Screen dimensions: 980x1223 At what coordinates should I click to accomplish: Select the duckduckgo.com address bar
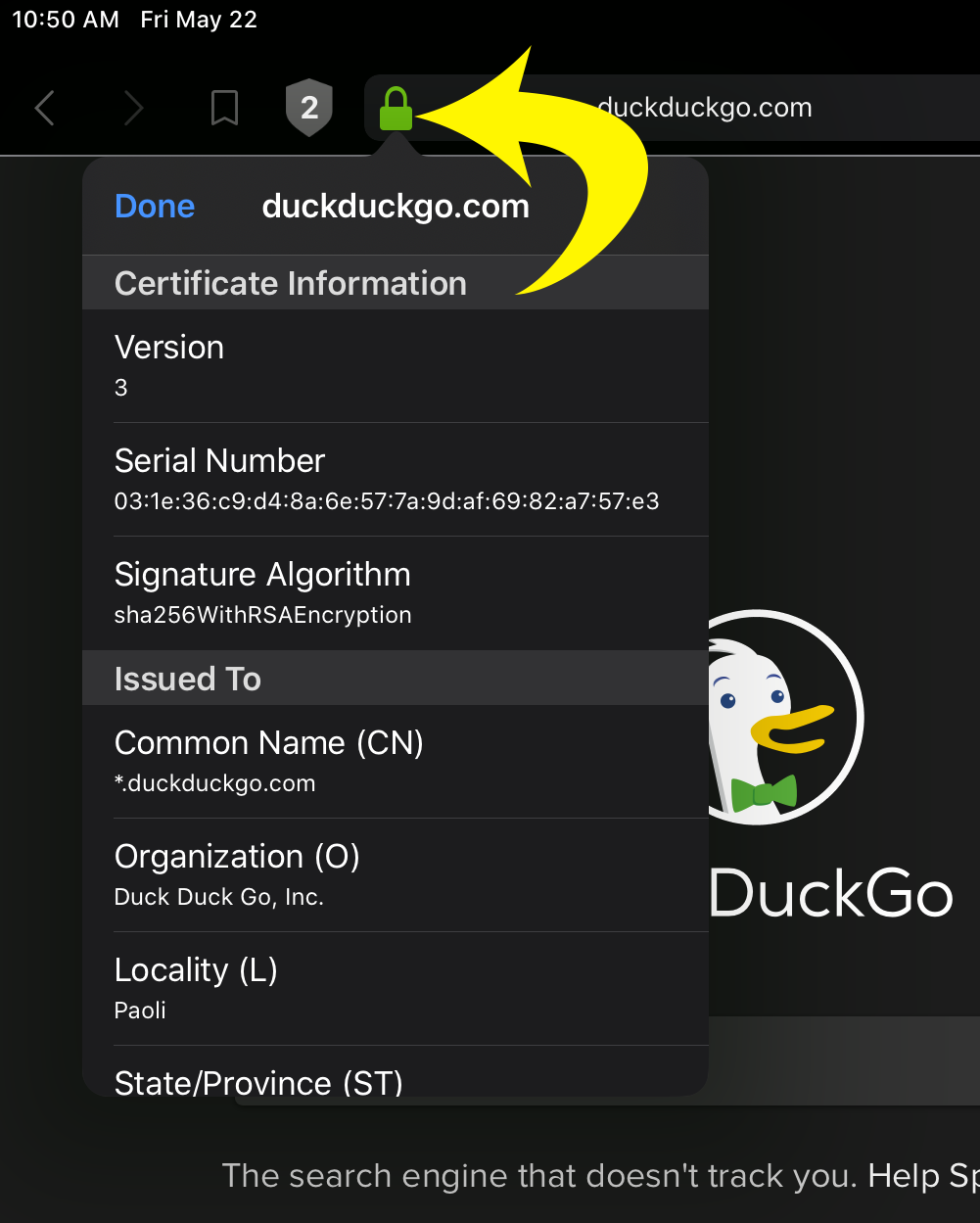672,108
